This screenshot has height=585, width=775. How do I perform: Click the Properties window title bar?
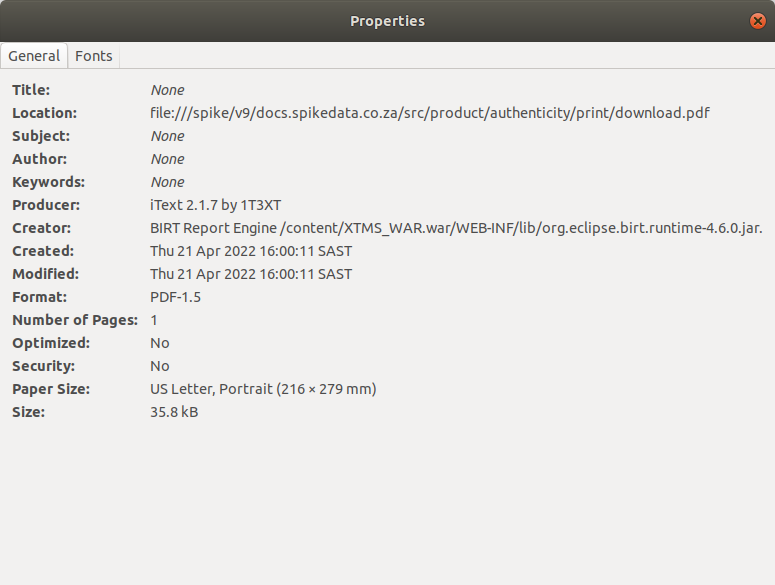387,21
